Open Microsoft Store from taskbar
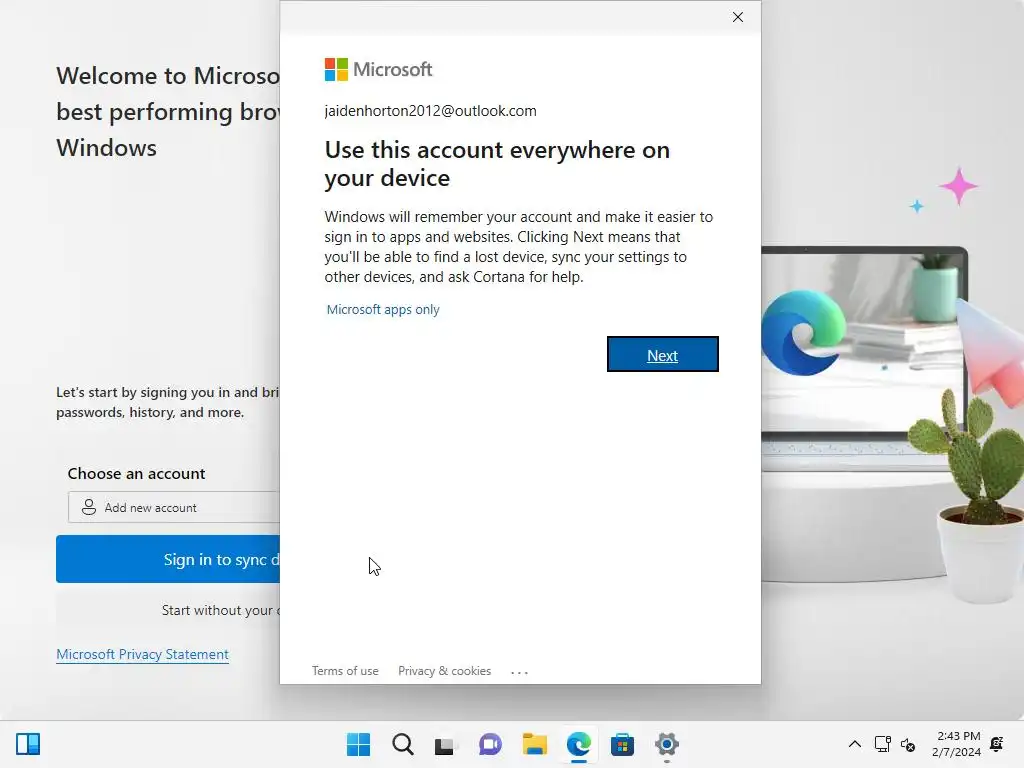This screenshot has width=1024, height=768. (x=622, y=744)
